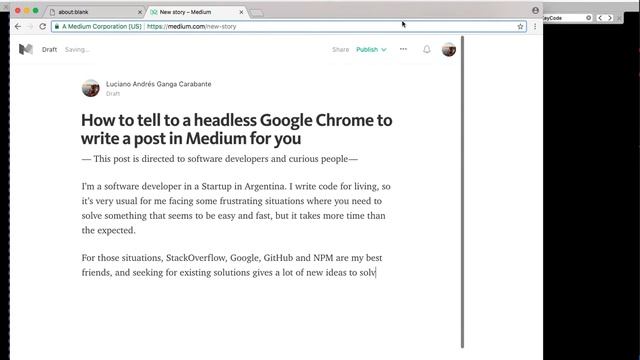Viewport: 640px width, 360px height.
Task: Switch to the about:blank tab
Action: [x=95, y=12]
